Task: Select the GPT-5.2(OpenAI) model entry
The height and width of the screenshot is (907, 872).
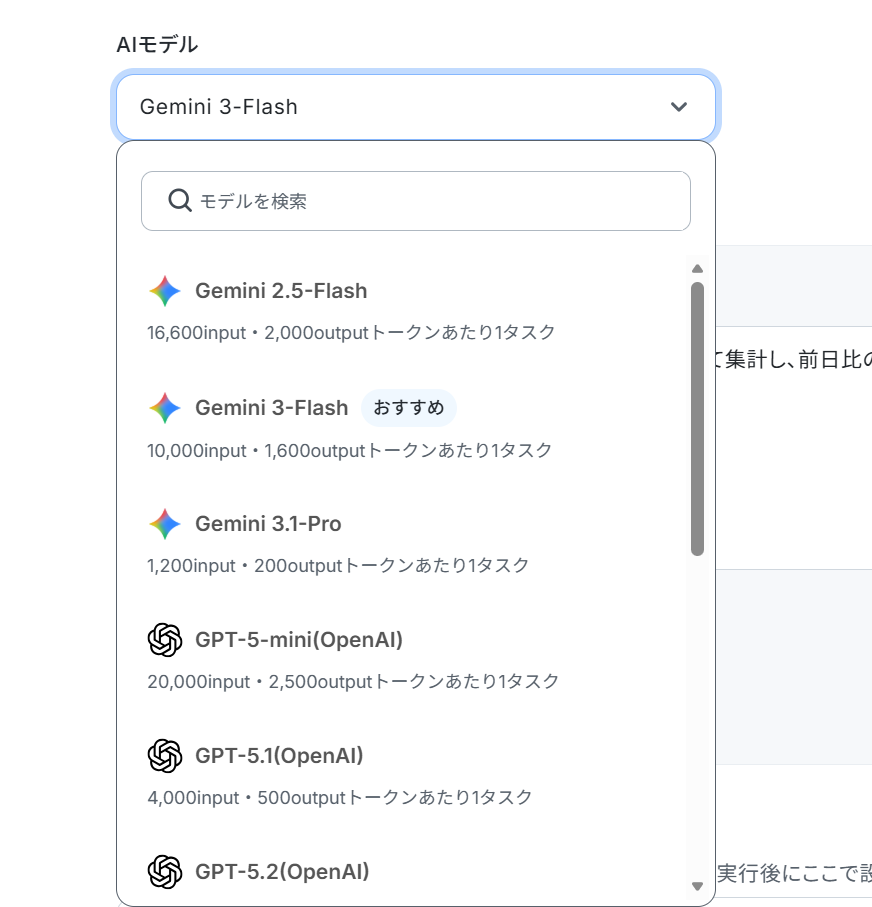Action: pos(403,873)
